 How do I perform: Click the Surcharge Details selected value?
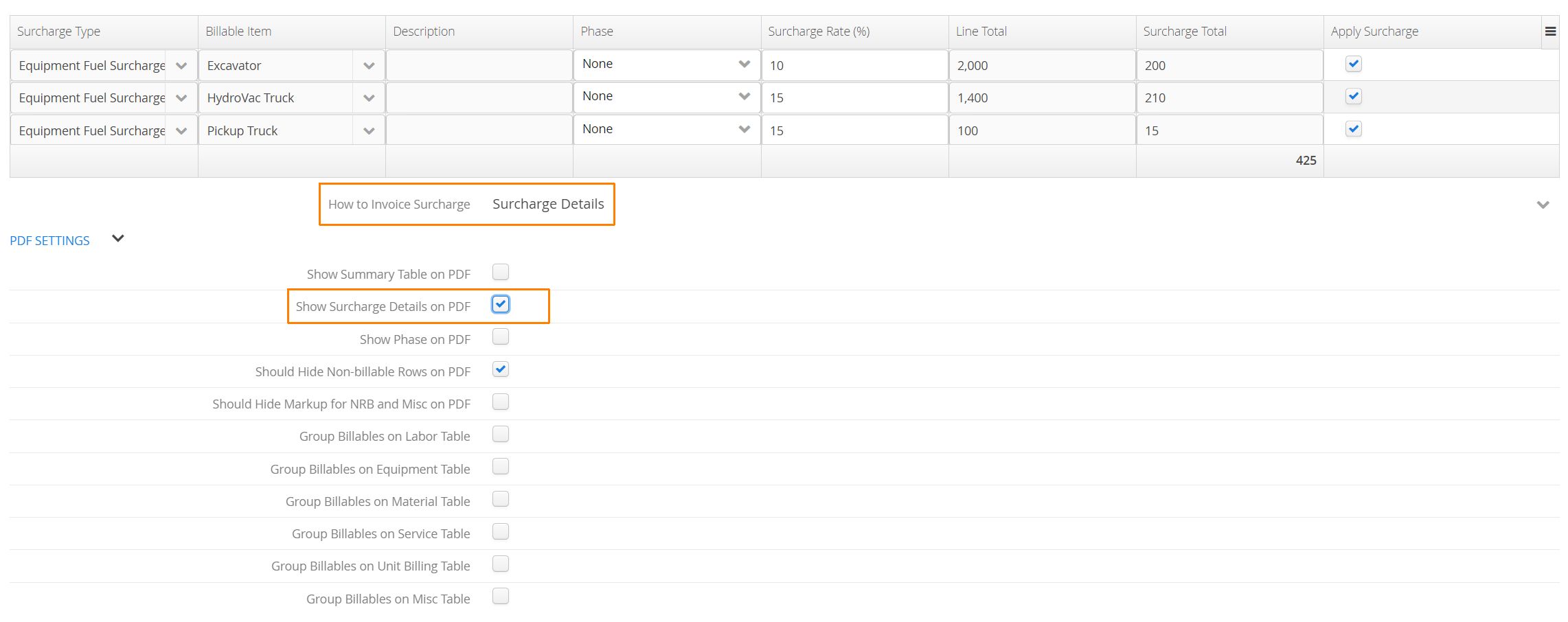548,204
